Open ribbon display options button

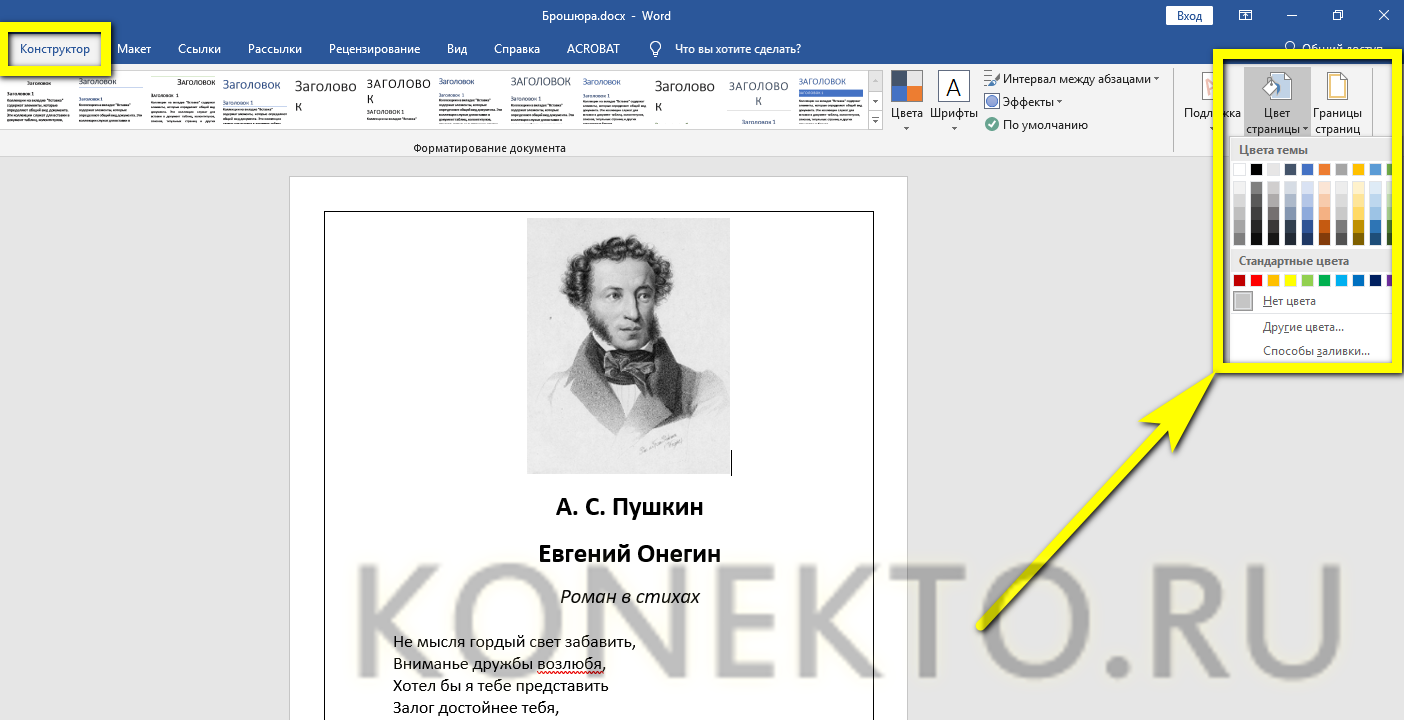(1245, 16)
